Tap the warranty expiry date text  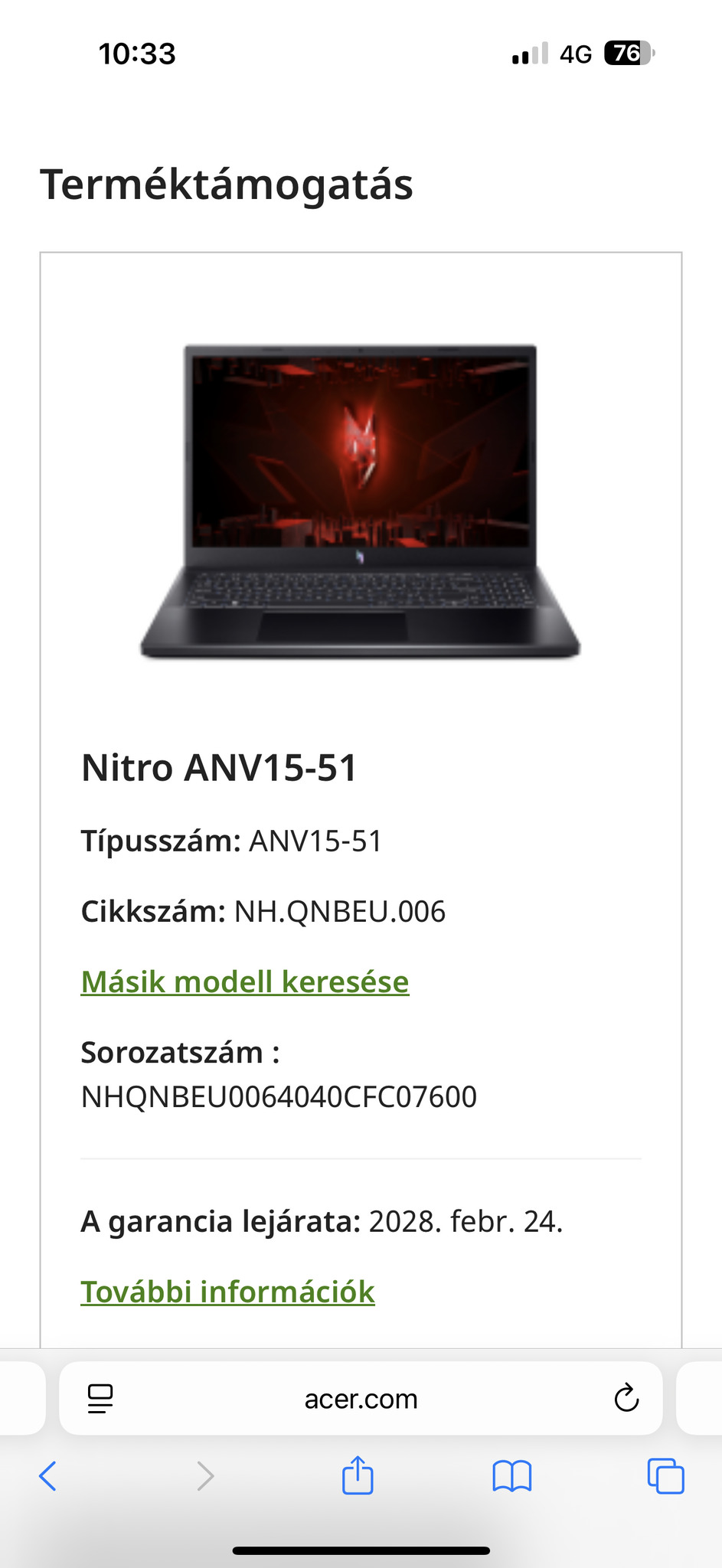click(x=466, y=1221)
